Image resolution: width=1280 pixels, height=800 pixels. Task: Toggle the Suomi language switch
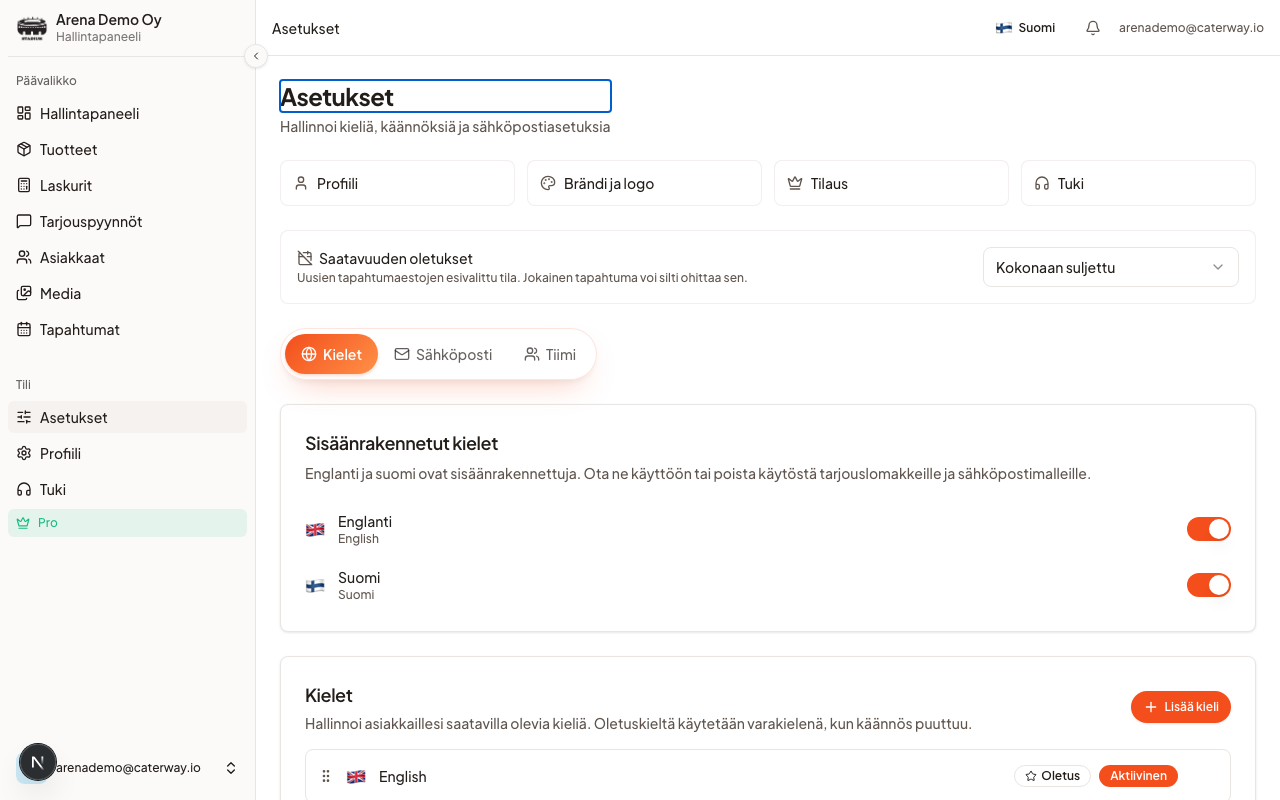(1209, 585)
